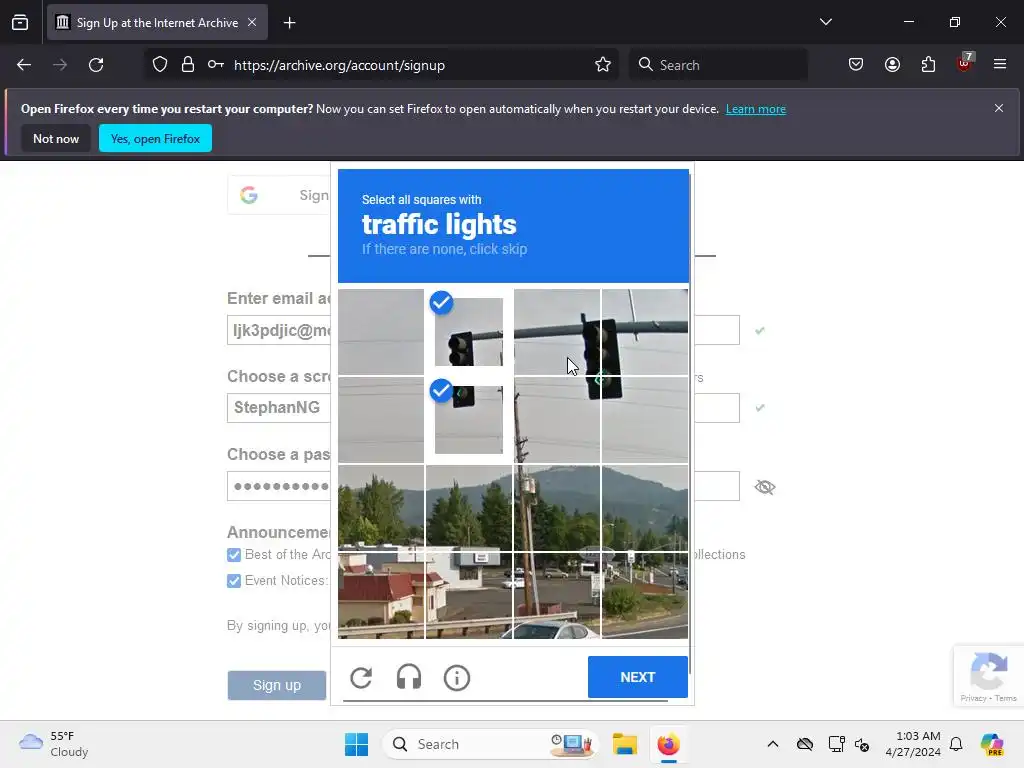Toggle Best of the Archive checkbox
Image resolution: width=1024 pixels, height=768 pixels.
click(234, 555)
